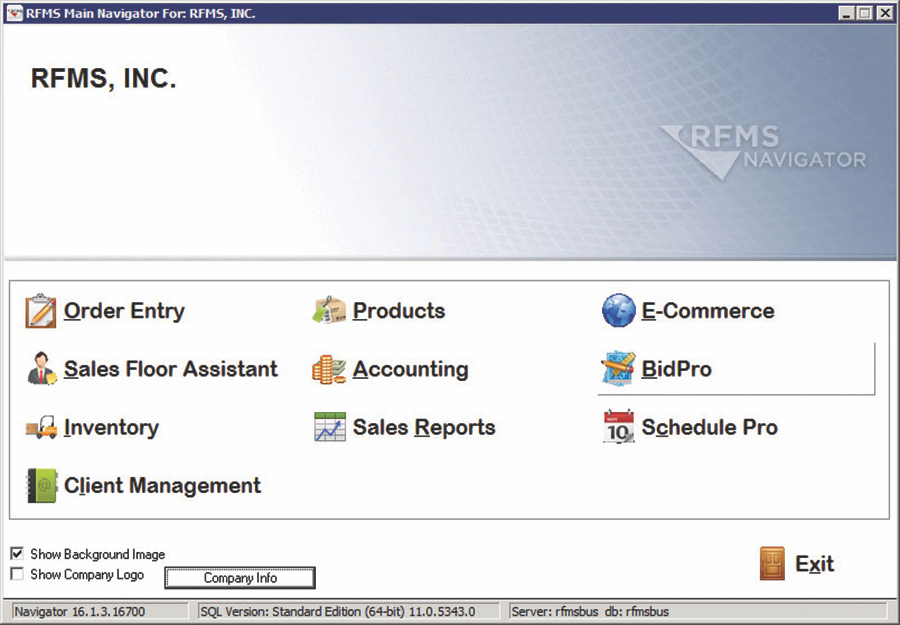This screenshot has width=900, height=625.
Task: Launch the E-Commerce label
Action: 708,310
